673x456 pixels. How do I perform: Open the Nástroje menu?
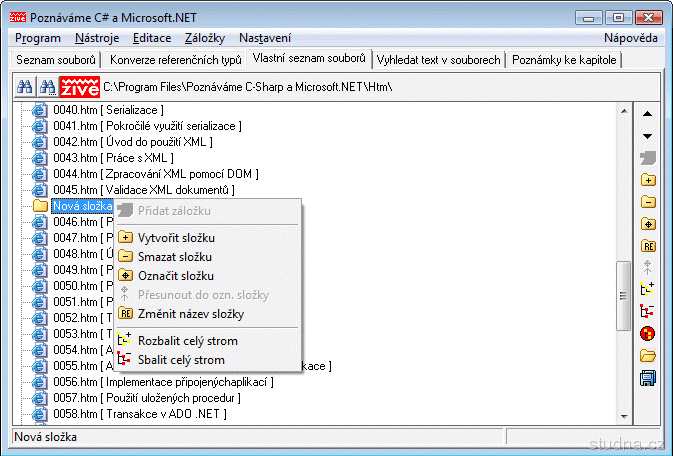97,38
